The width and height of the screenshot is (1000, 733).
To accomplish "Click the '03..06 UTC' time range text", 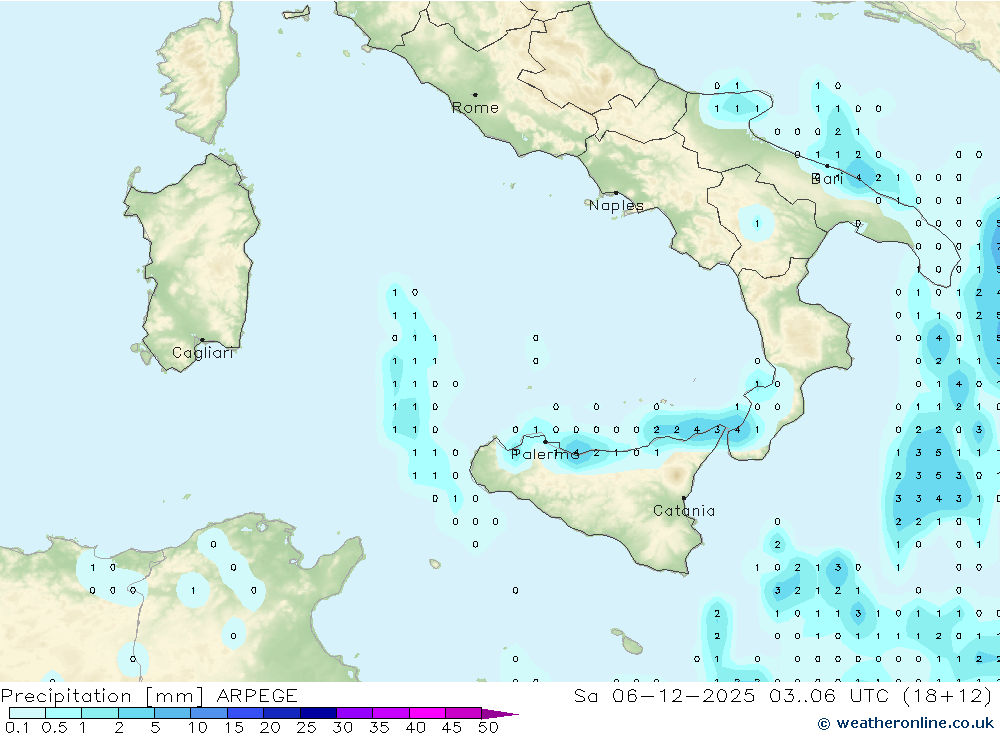I will tap(828, 696).
